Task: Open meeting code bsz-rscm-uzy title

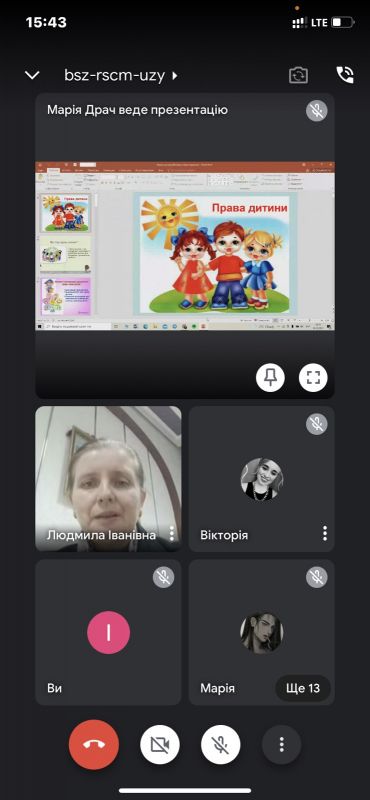Action: (x=114, y=76)
